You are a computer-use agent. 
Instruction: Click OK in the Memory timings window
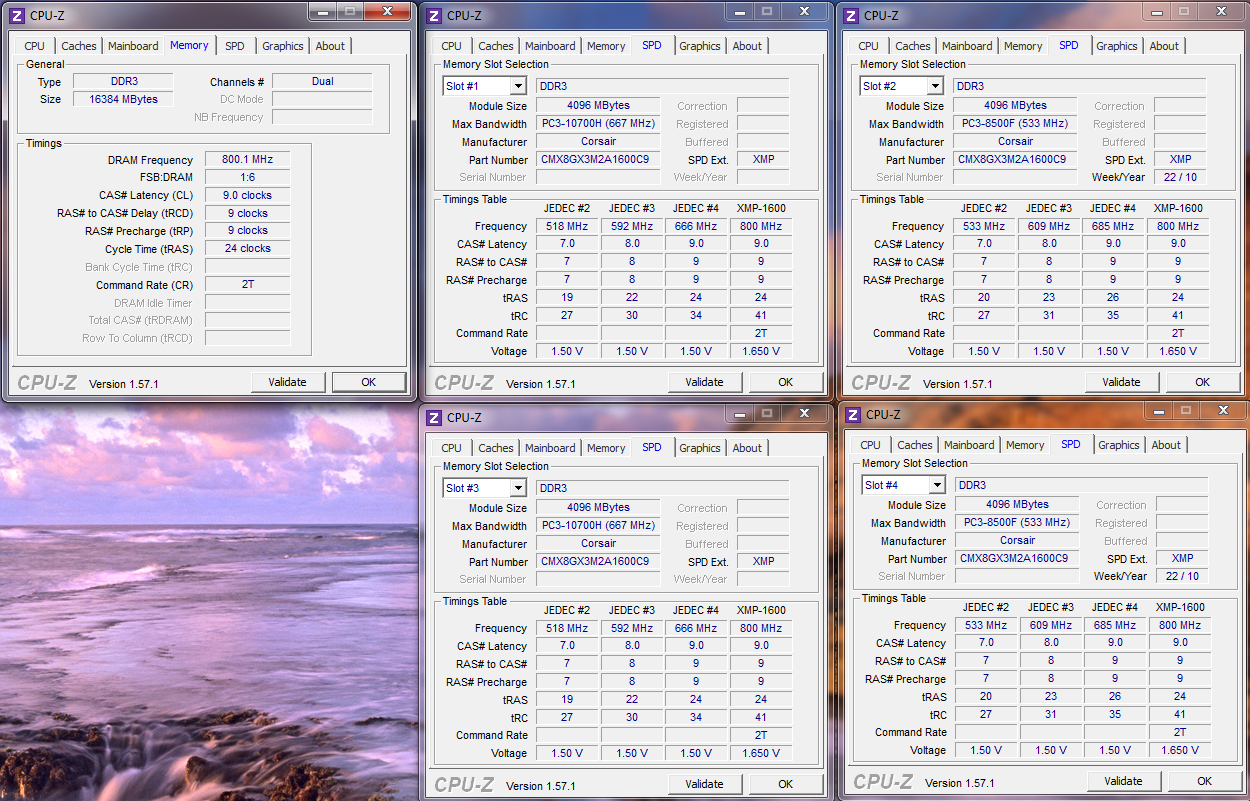click(x=369, y=382)
